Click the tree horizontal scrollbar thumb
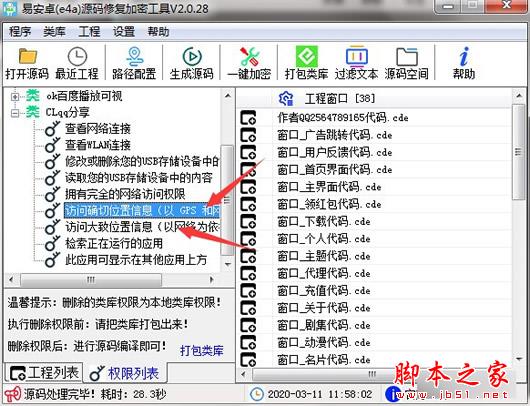 tap(91, 280)
